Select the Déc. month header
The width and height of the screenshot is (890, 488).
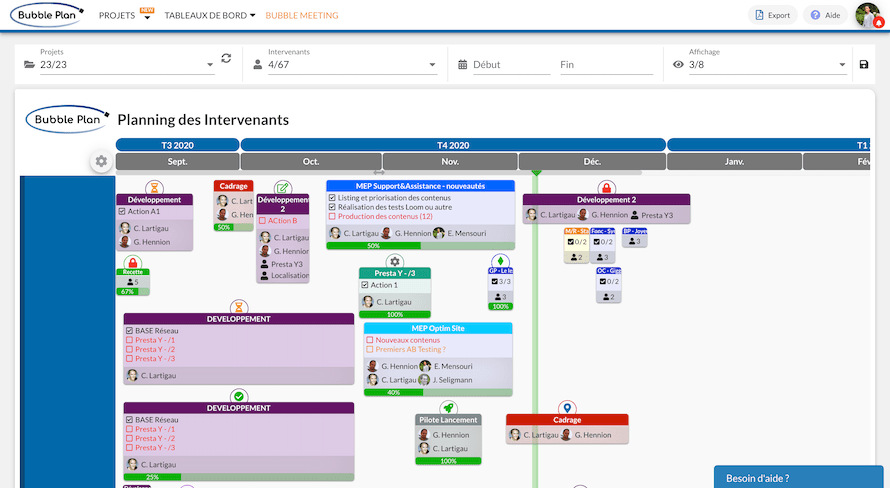pyautogui.click(x=592, y=162)
